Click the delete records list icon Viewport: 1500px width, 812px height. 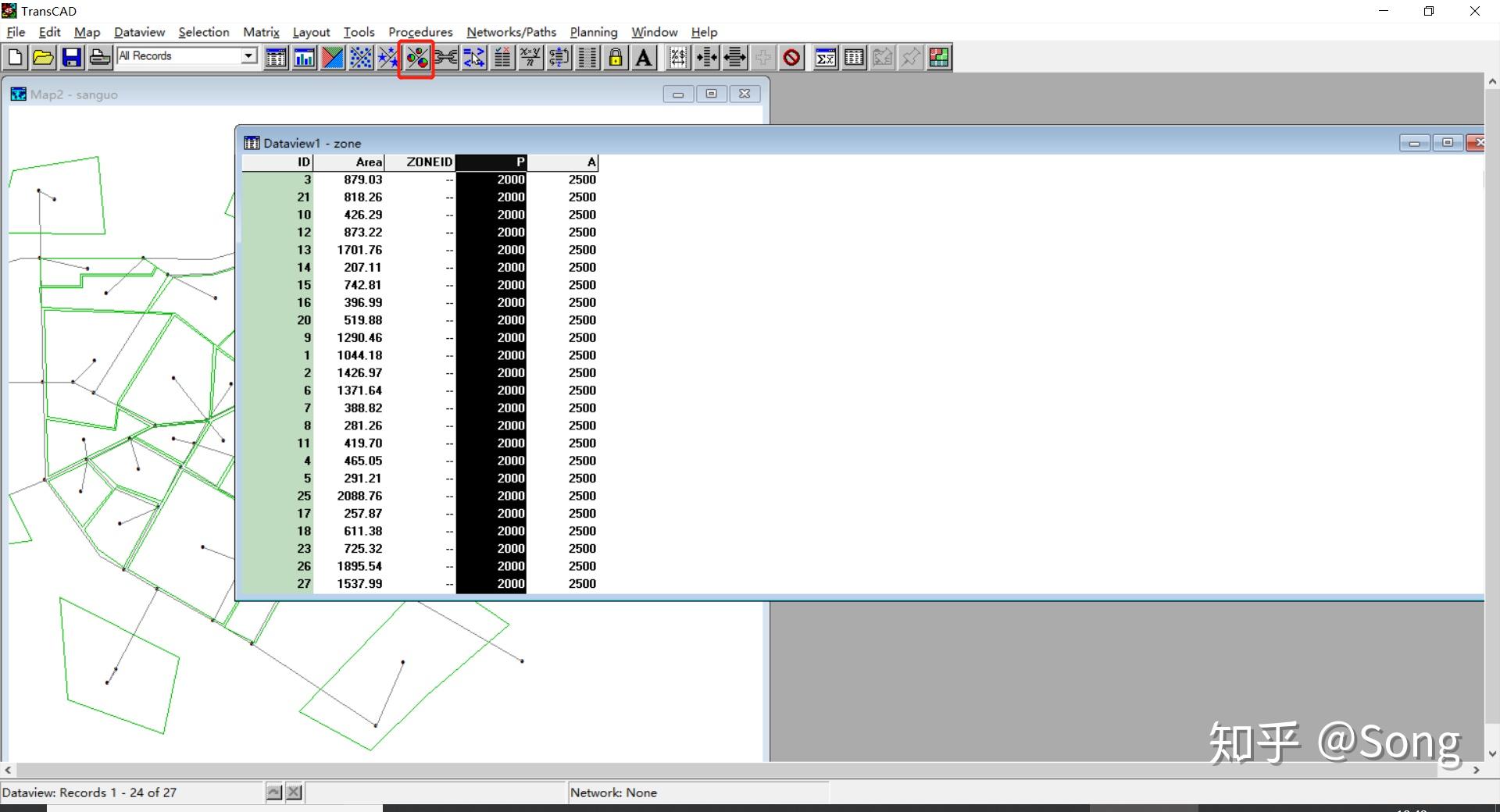click(502, 57)
